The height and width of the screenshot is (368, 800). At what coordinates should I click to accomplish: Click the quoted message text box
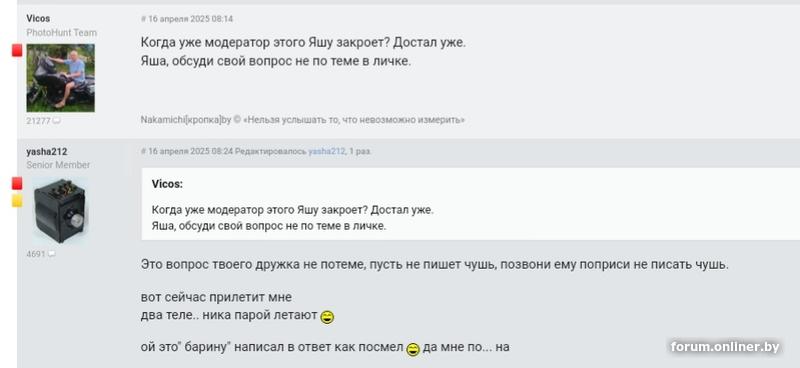click(x=470, y=204)
